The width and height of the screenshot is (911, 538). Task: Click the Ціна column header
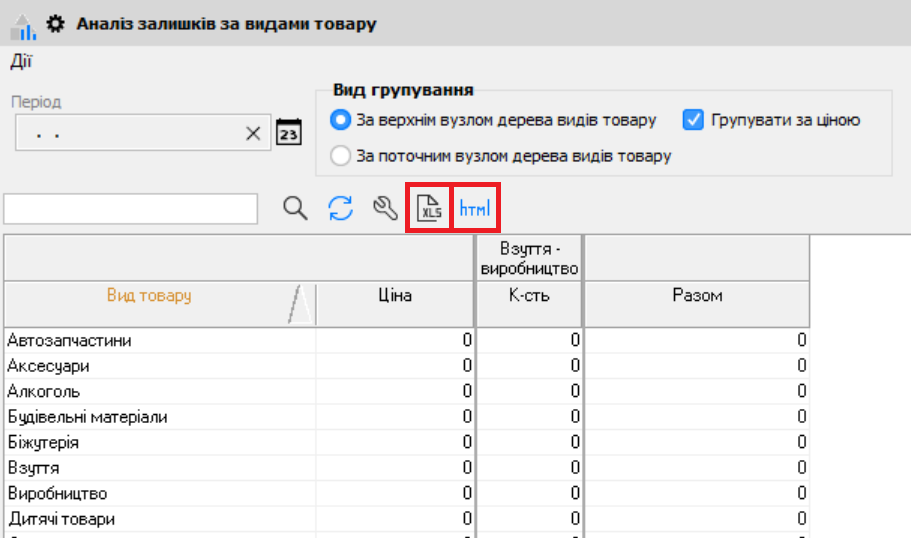395,304
